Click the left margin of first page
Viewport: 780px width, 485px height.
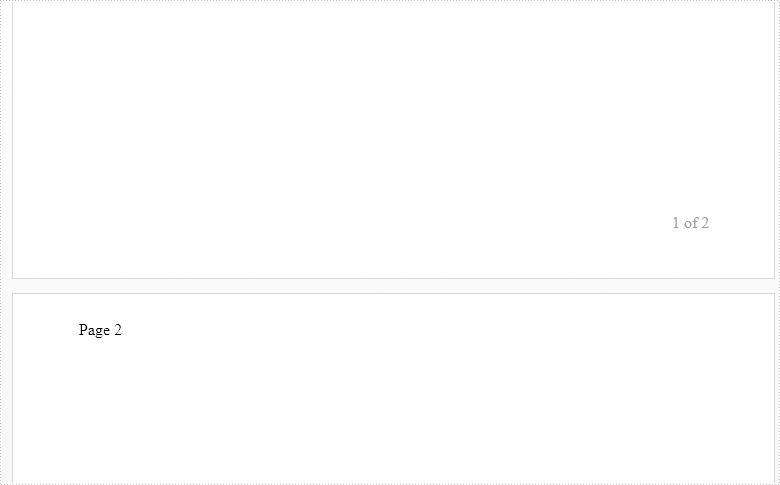click(40, 120)
